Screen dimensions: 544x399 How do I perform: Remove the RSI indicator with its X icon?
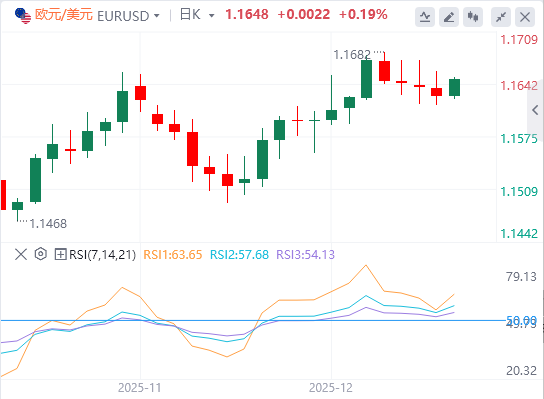point(21,254)
